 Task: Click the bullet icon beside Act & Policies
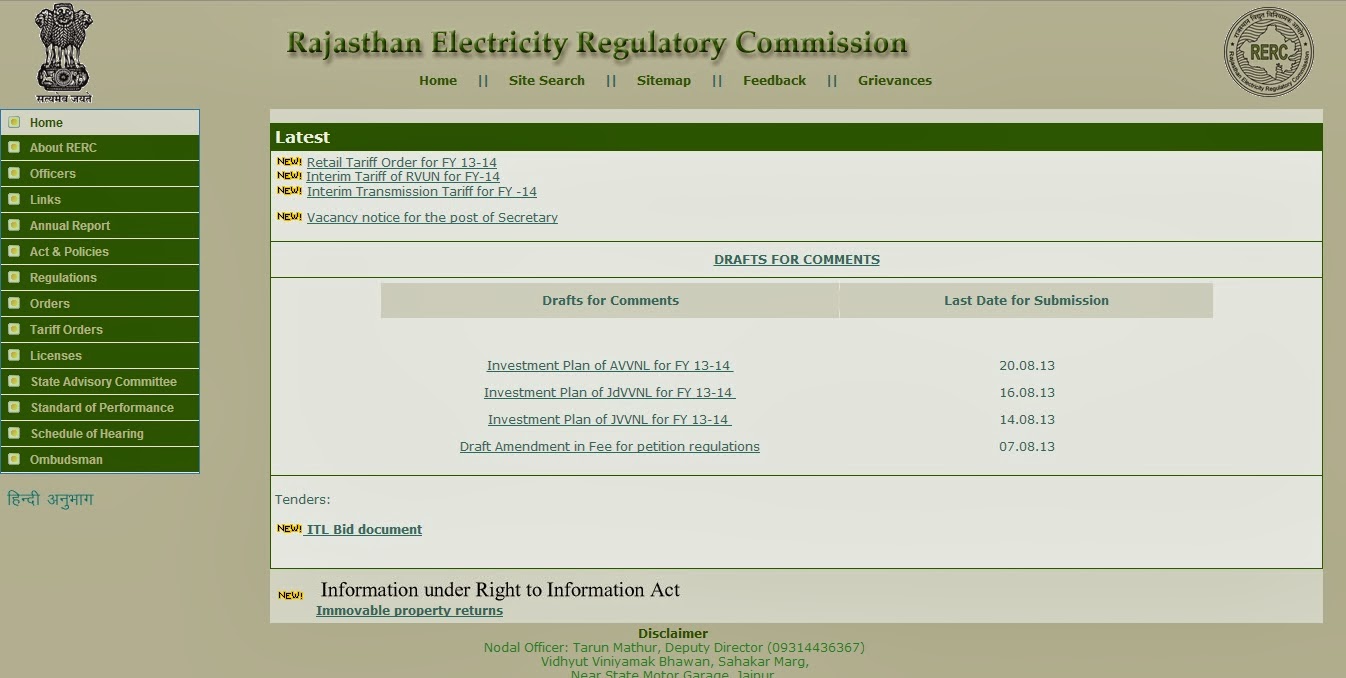point(14,251)
